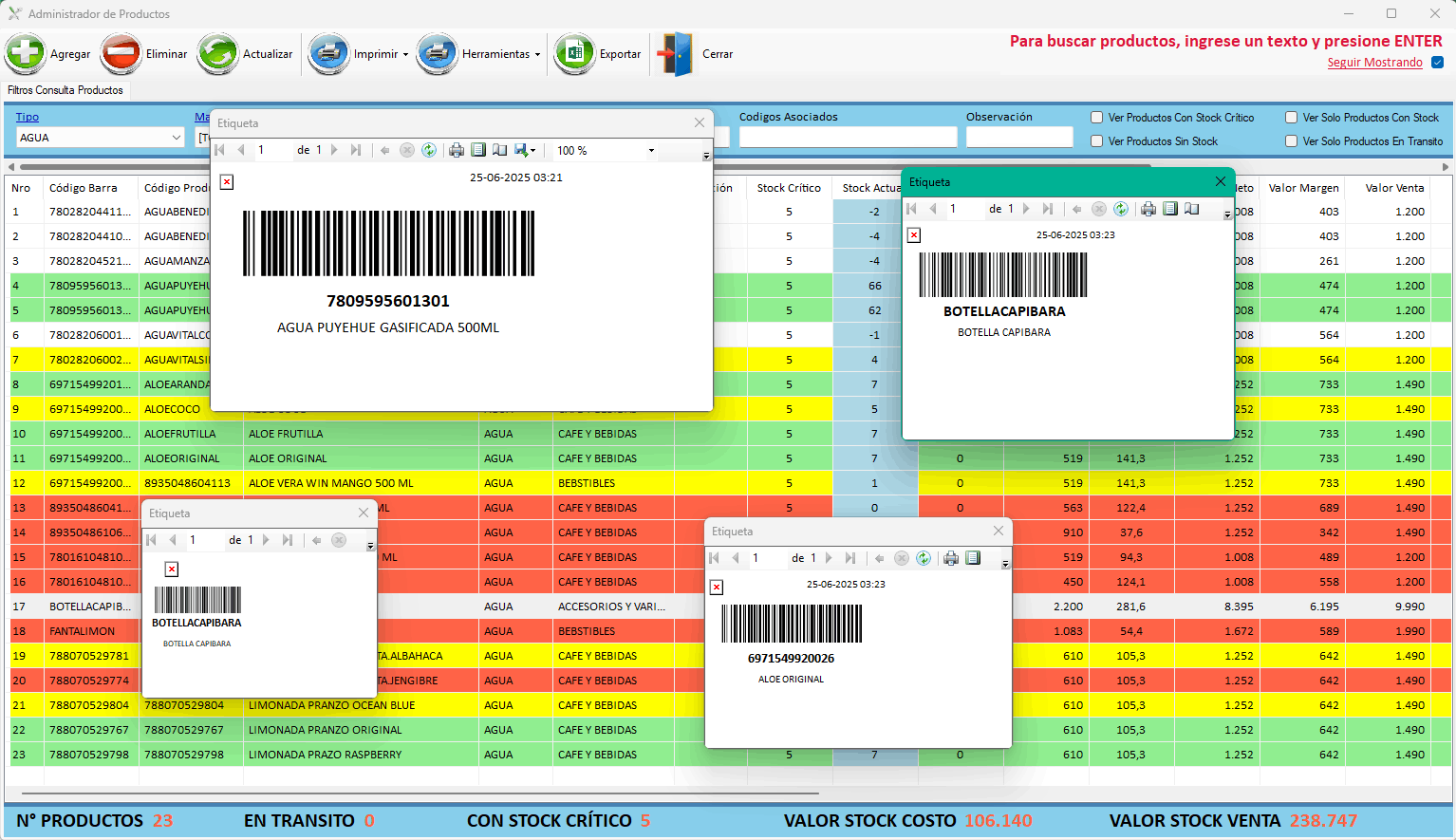Uncheck the Seguir Mostrando checkbox
Screen dimensions: 1456x840
[x=1437, y=63]
